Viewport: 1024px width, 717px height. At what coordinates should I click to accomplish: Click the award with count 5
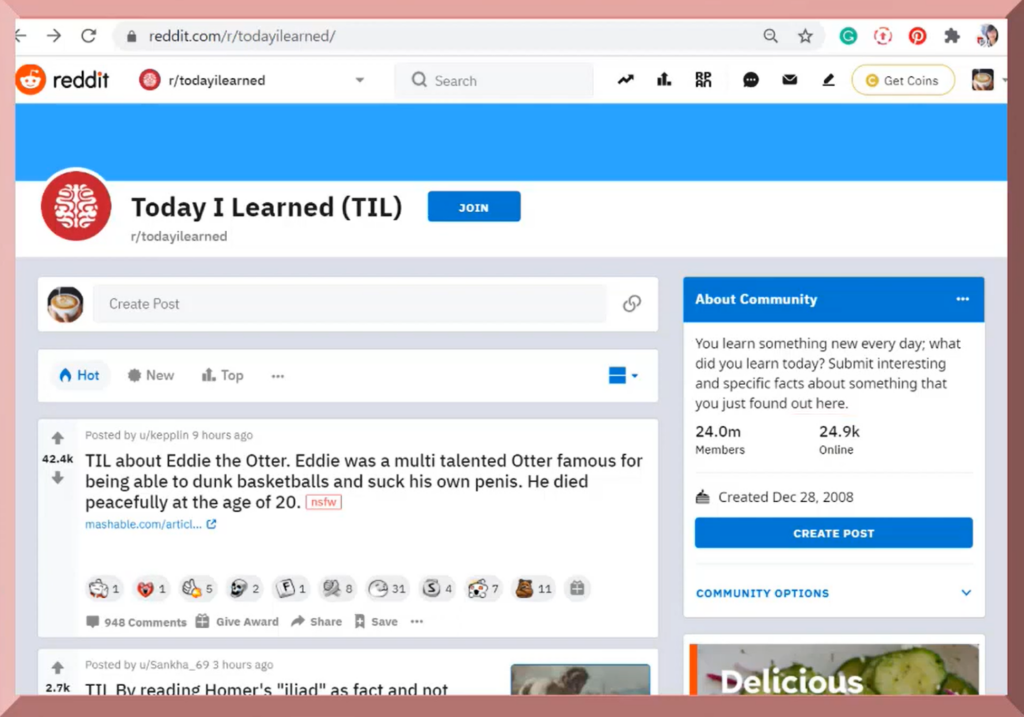tap(197, 588)
